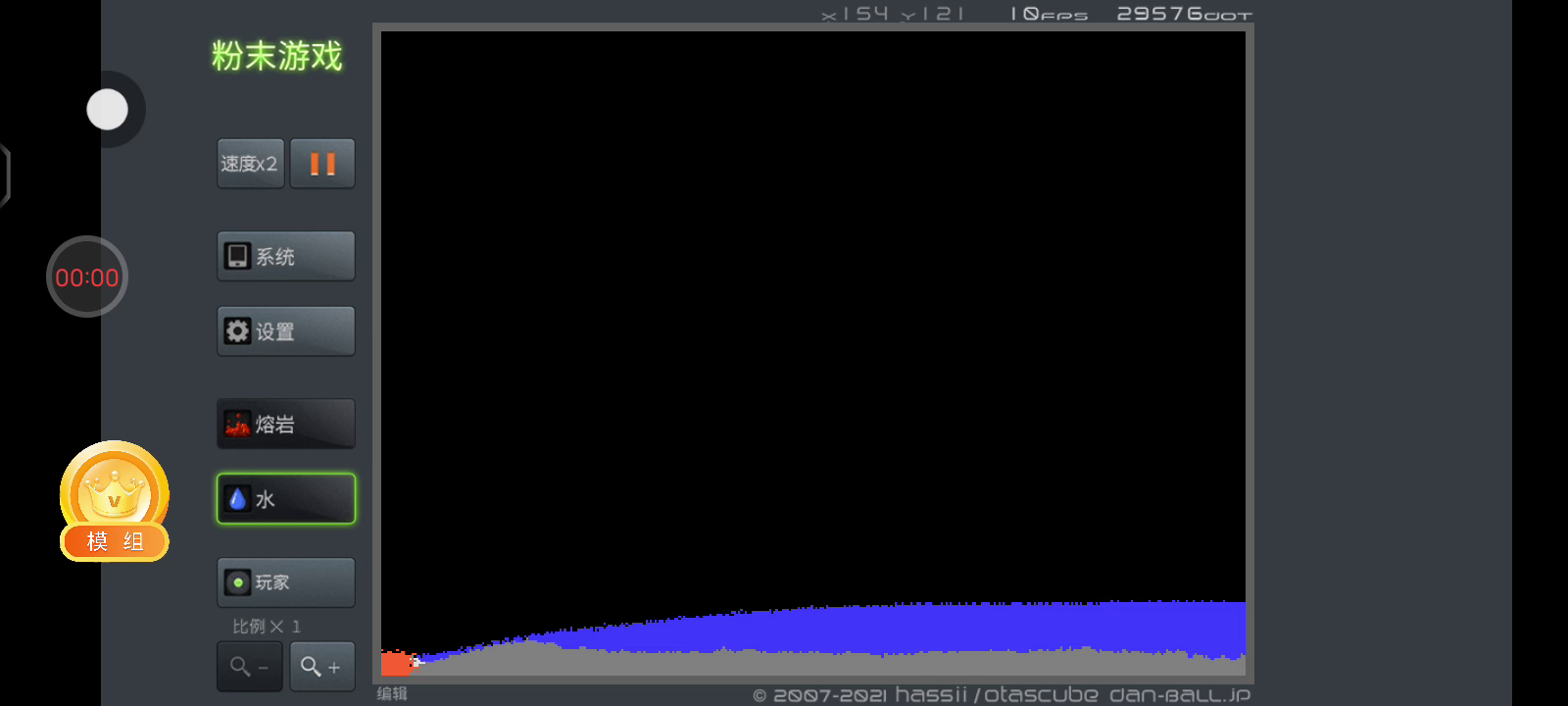Click the 粉末游戏 green title
The height and width of the screenshot is (706, 1568).
click(x=277, y=56)
